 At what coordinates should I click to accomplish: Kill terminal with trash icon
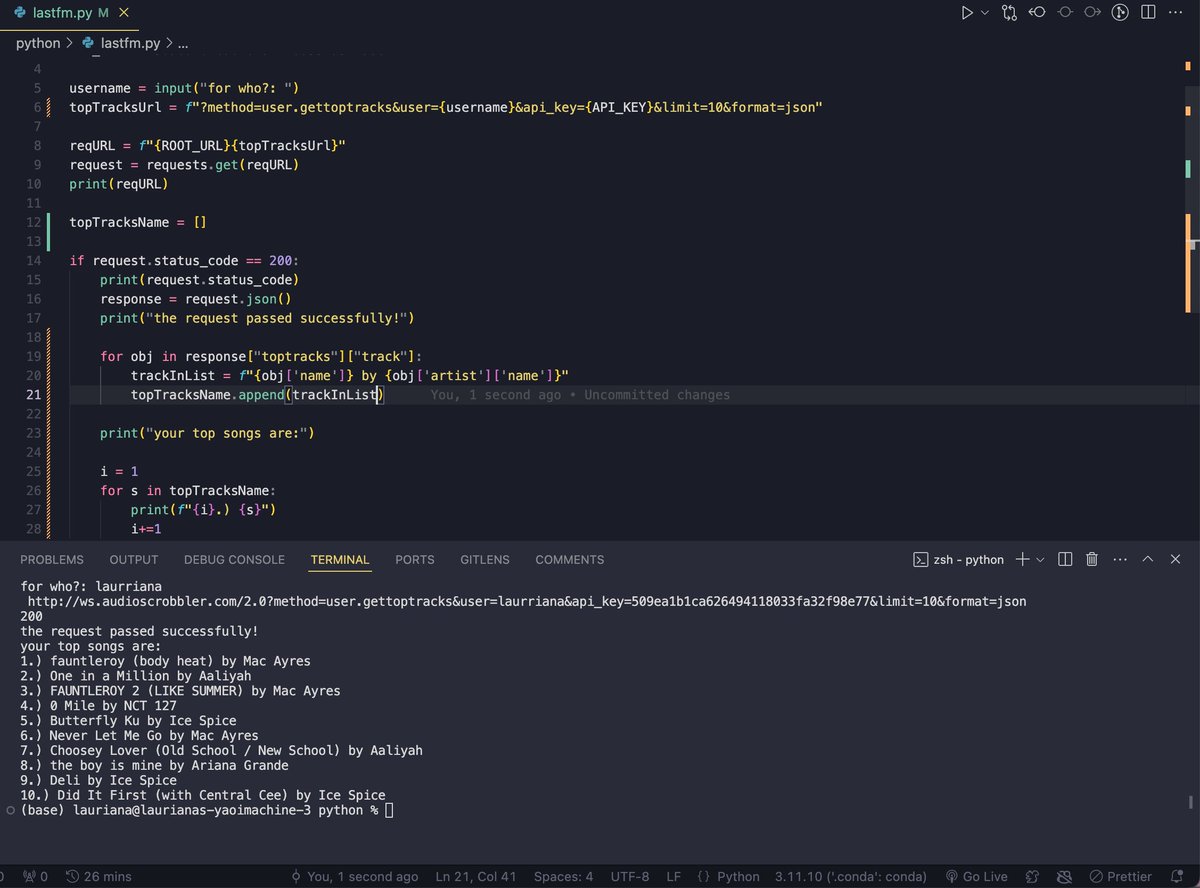1092,559
